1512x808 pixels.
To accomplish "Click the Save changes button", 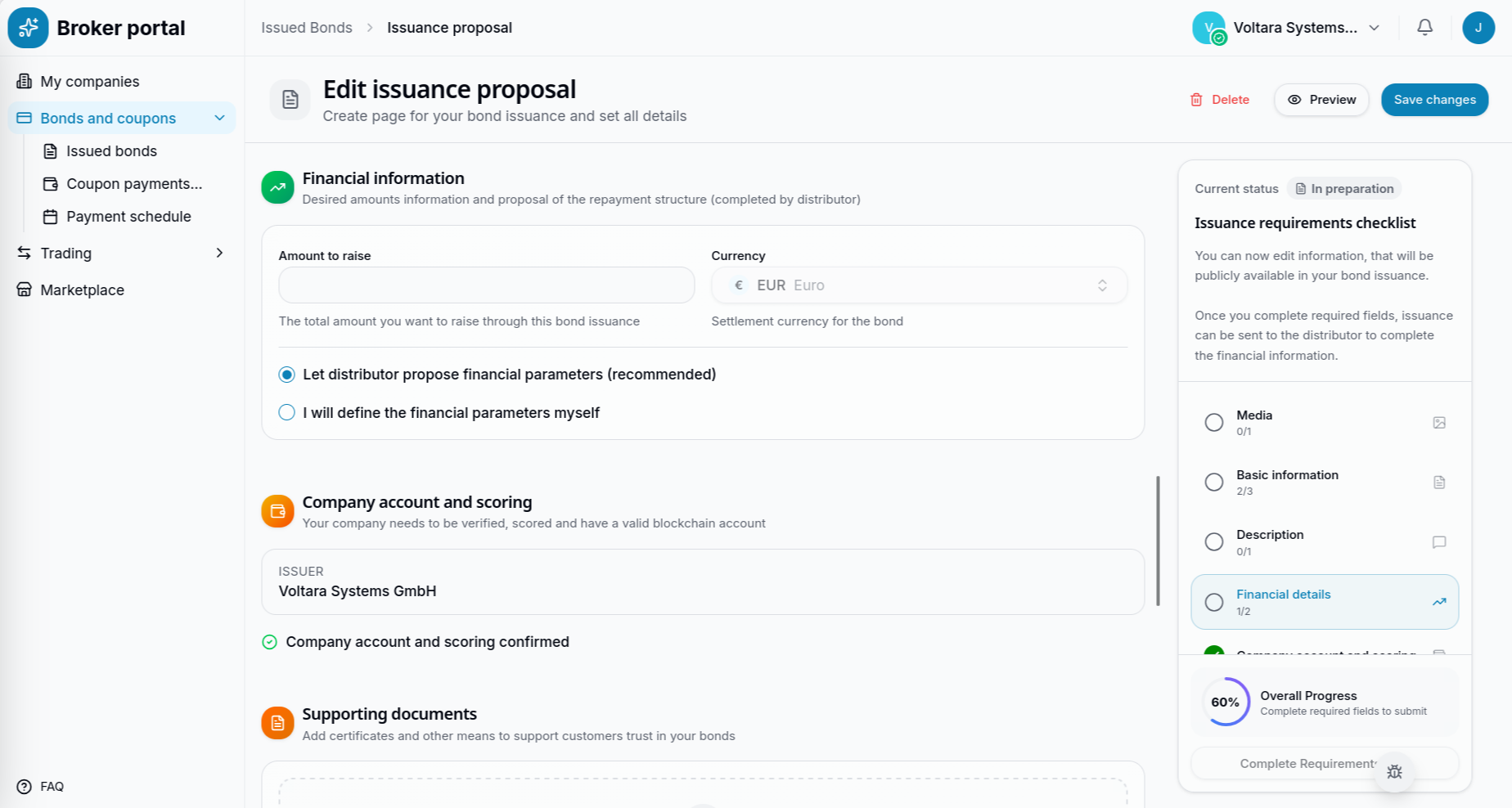I will click(1434, 100).
